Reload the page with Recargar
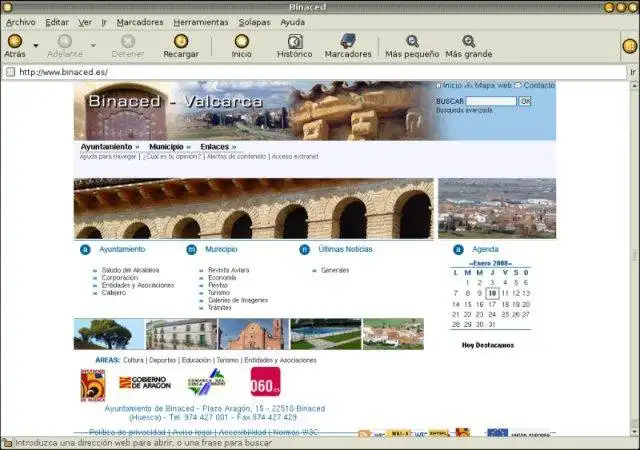The height and width of the screenshot is (450, 640). (181, 46)
